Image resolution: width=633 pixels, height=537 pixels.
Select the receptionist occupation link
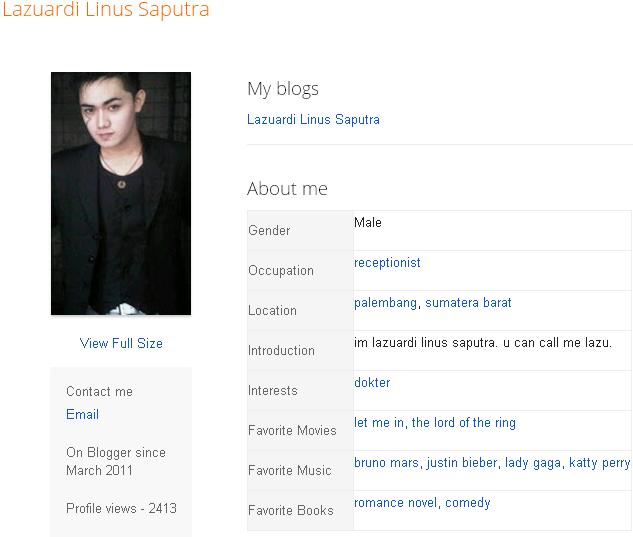click(387, 263)
